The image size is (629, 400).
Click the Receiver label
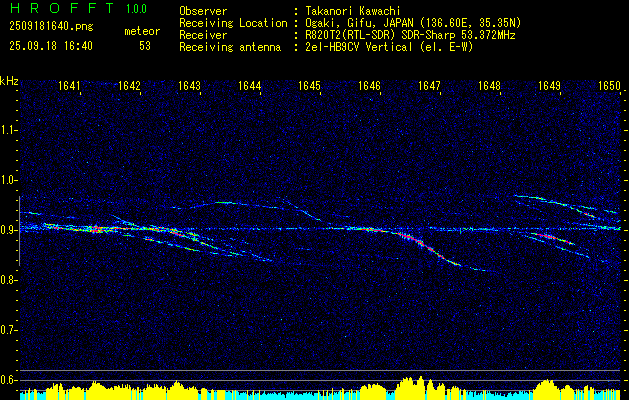[203, 35]
